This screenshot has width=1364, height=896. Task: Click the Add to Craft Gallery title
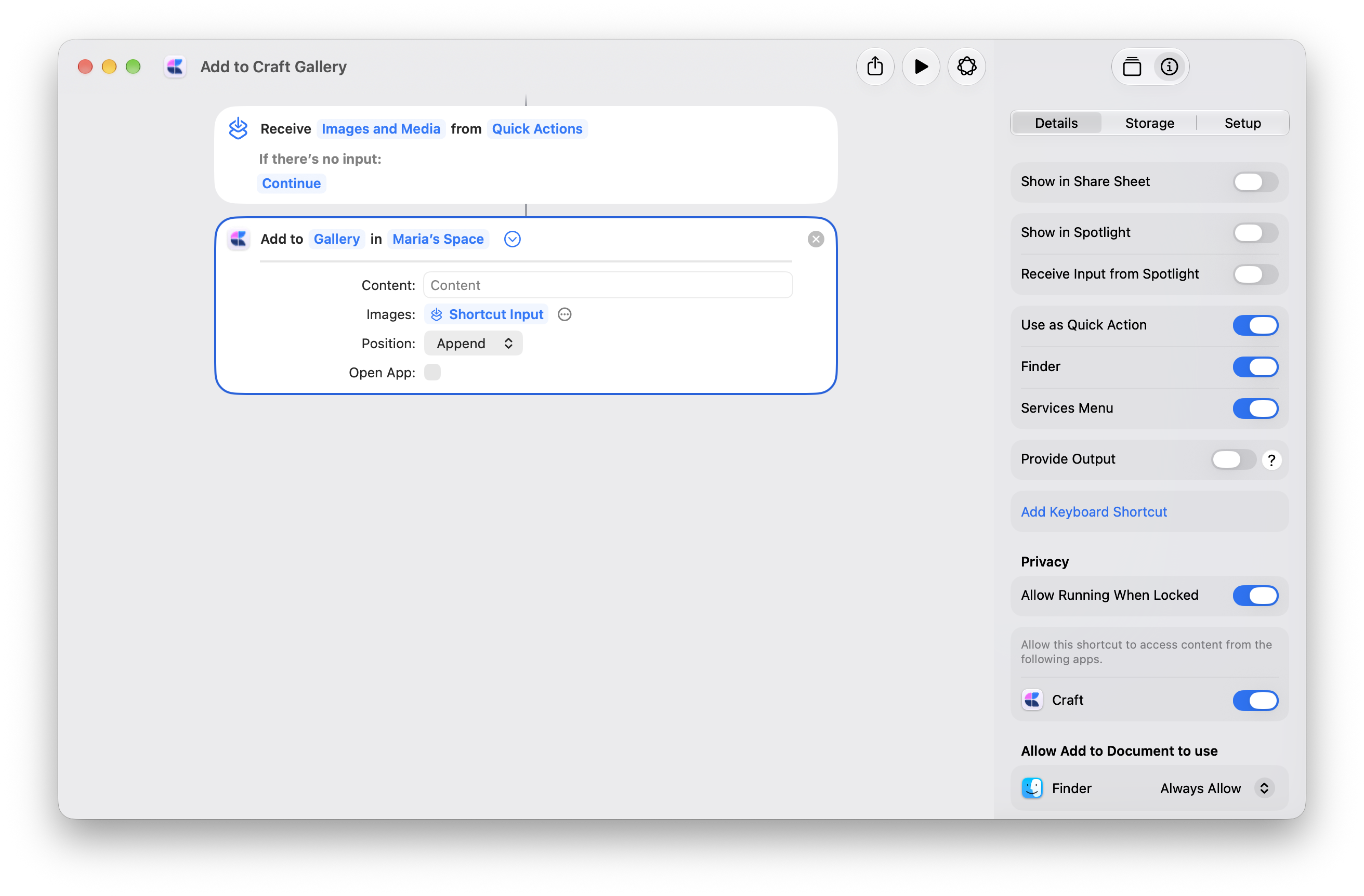pyautogui.click(x=273, y=67)
